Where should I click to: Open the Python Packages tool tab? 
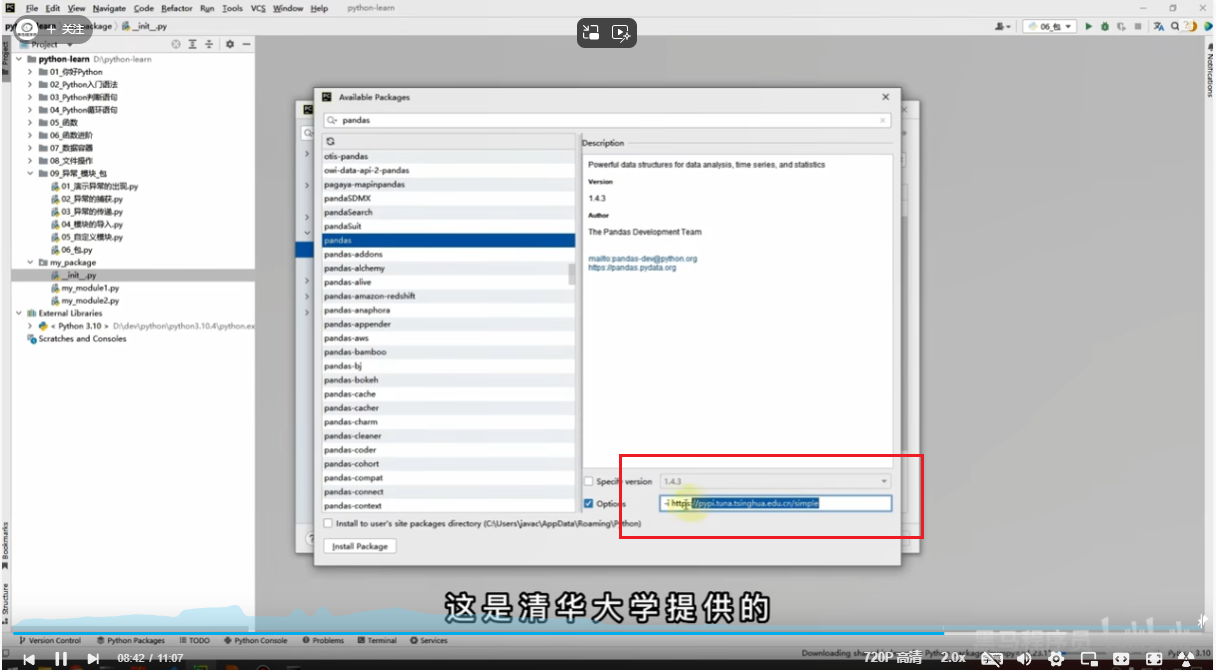coord(130,640)
